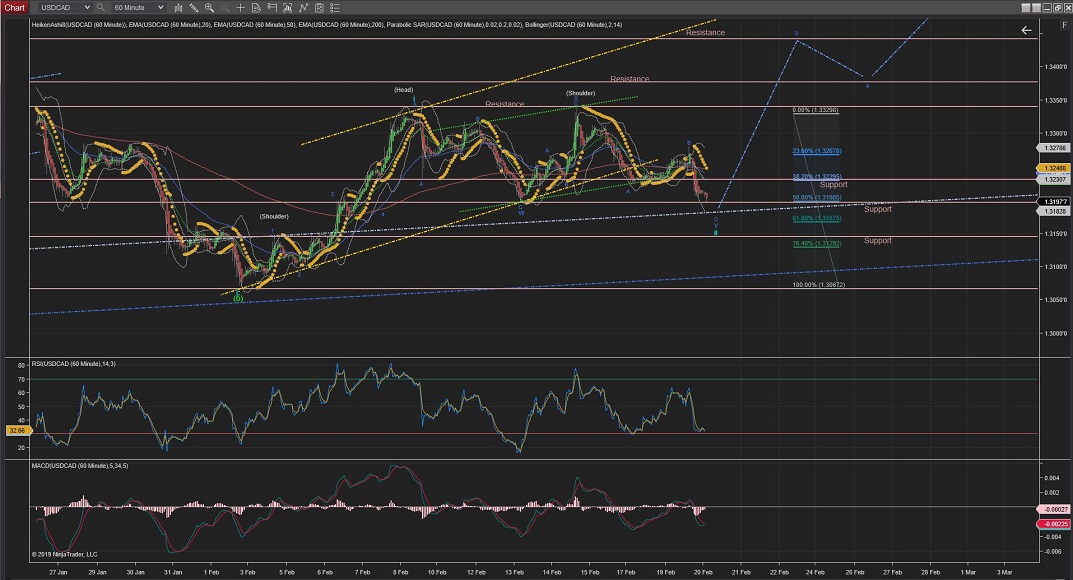The width and height of the screenshot is (1073, 580).
Task: Select the crosshair cursor icon
Action: click(240, 8)
